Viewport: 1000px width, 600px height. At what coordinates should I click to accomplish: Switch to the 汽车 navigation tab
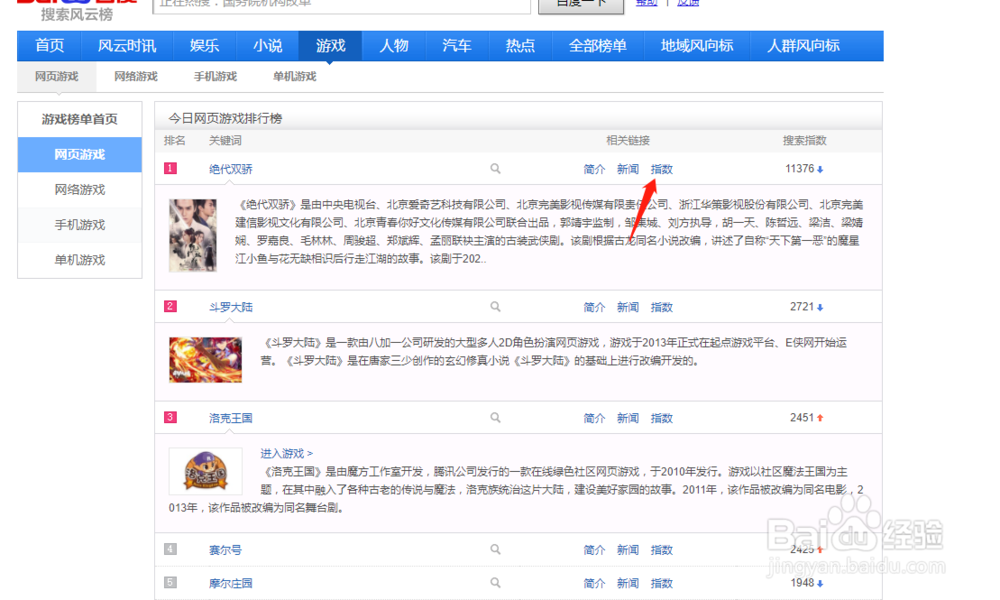pyautogui.click(x=457, y=45)
